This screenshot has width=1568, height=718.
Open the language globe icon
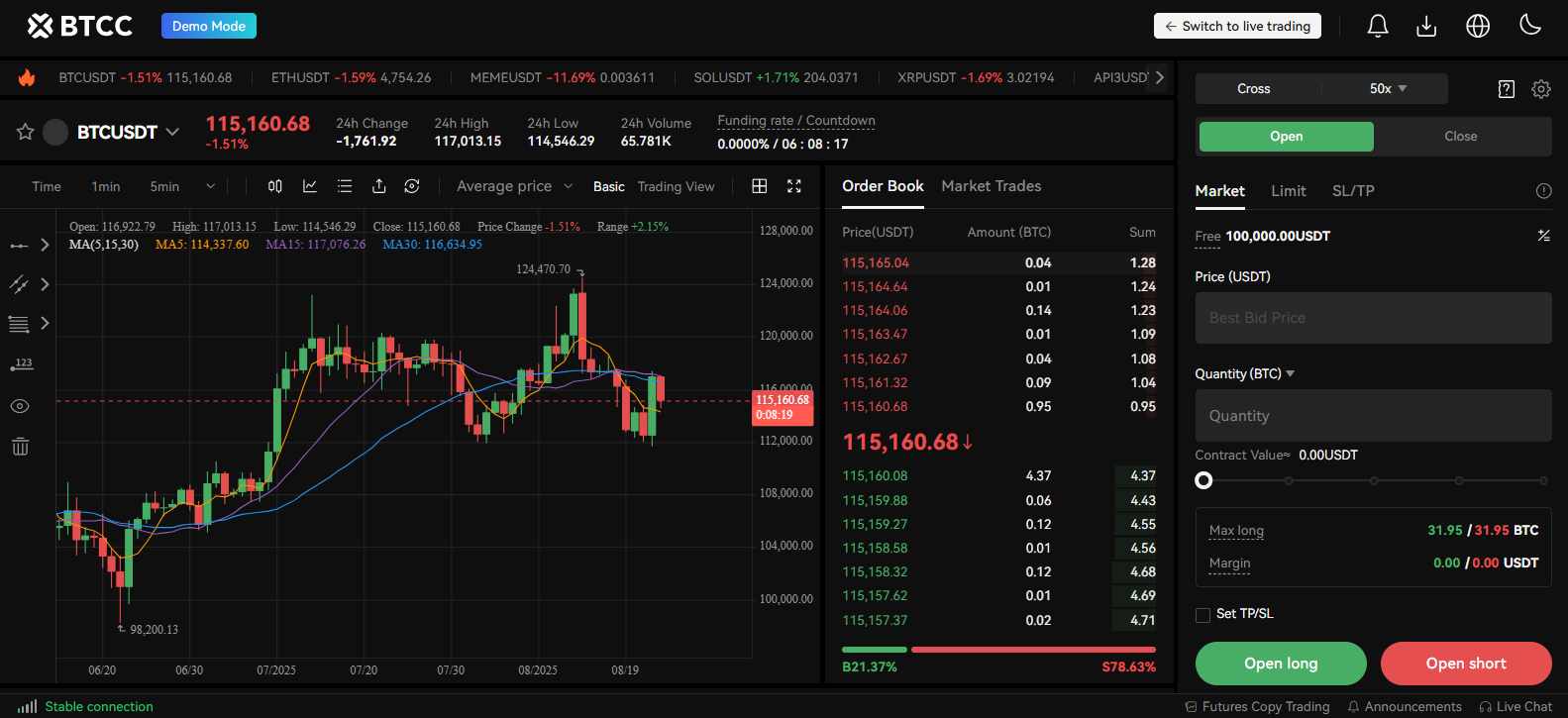[x=1478, y=27]
